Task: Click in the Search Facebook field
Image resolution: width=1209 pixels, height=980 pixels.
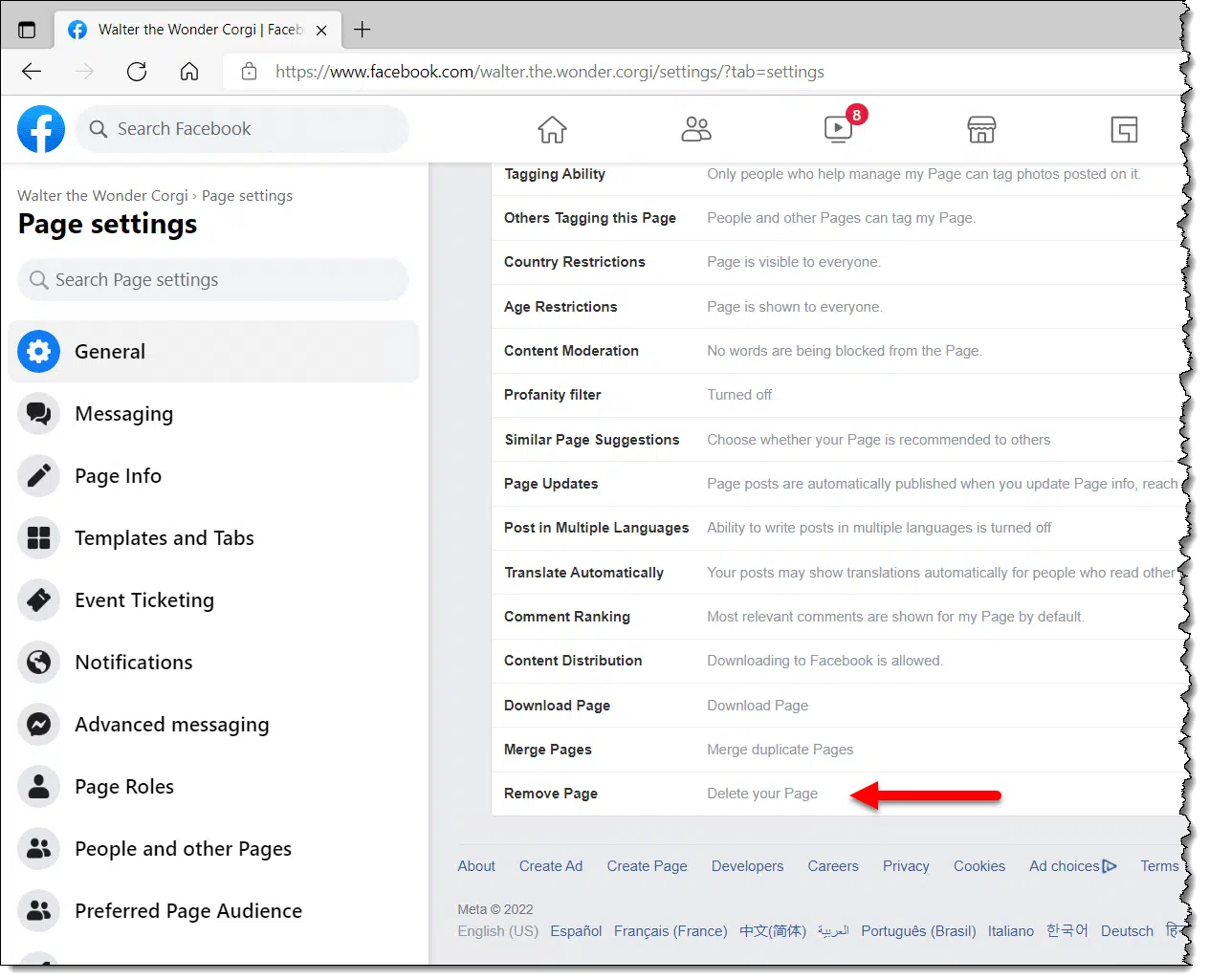Action: click(x=242, y=129)
